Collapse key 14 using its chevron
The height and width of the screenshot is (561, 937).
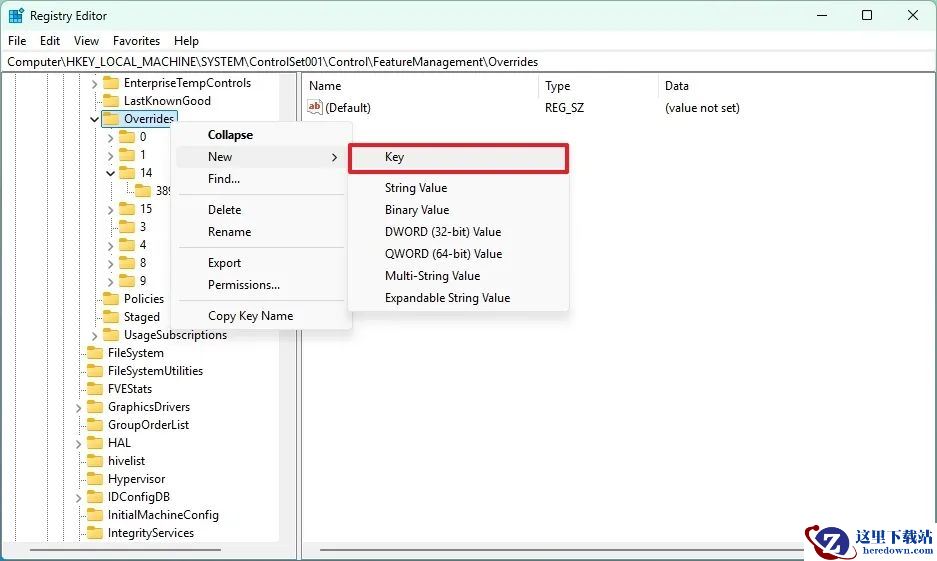pyautogui.click(x=111, y=173)
